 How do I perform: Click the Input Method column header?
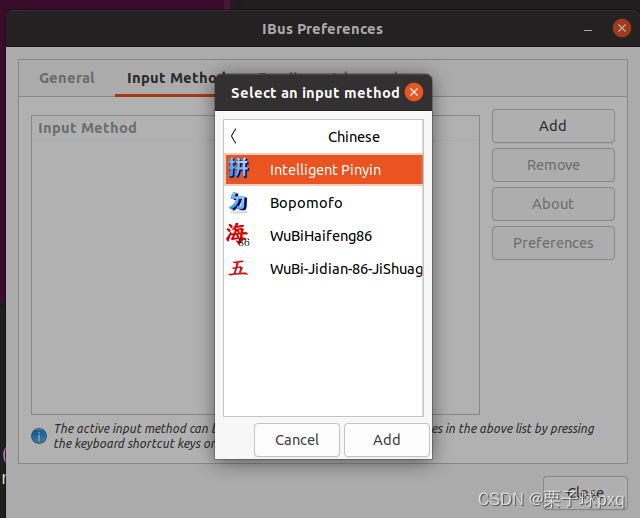87,128
